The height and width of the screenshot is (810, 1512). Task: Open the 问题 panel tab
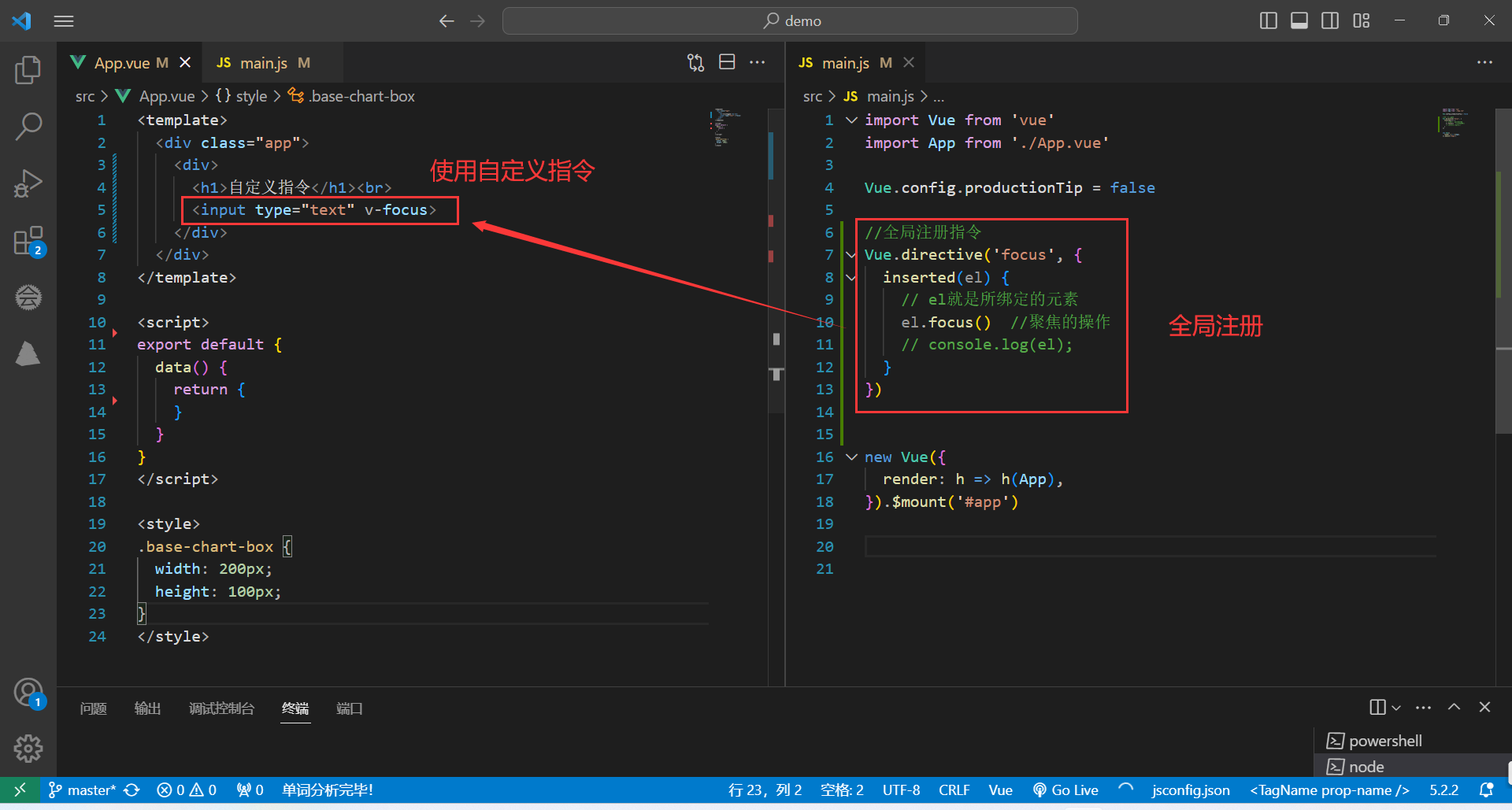click(93, 708)
